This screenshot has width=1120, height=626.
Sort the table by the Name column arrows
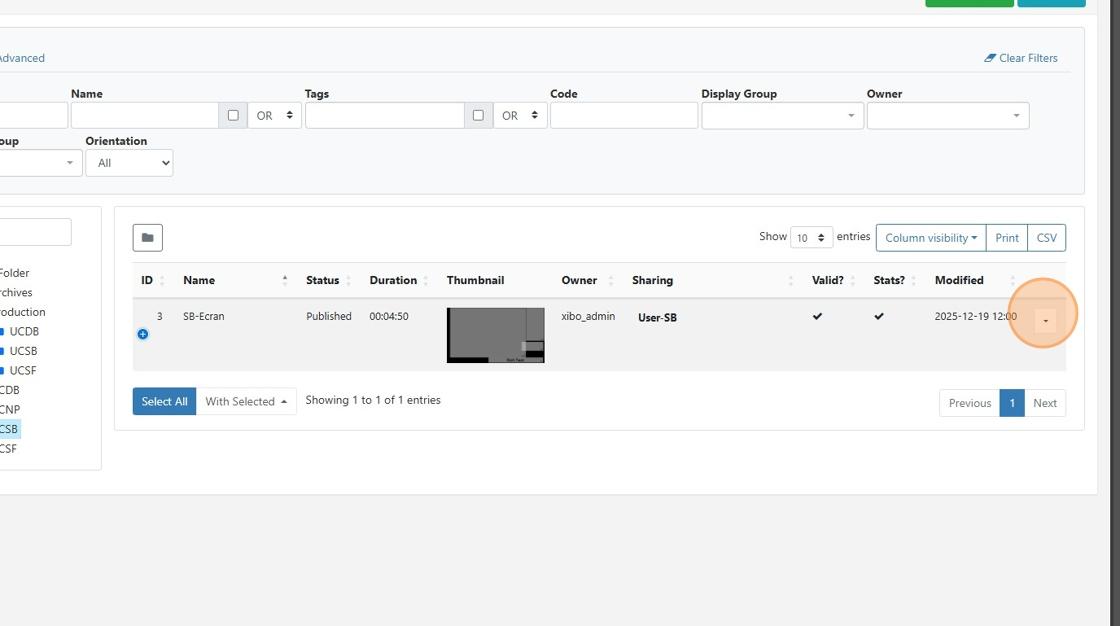pyautogui.click(x=284, y=281)
